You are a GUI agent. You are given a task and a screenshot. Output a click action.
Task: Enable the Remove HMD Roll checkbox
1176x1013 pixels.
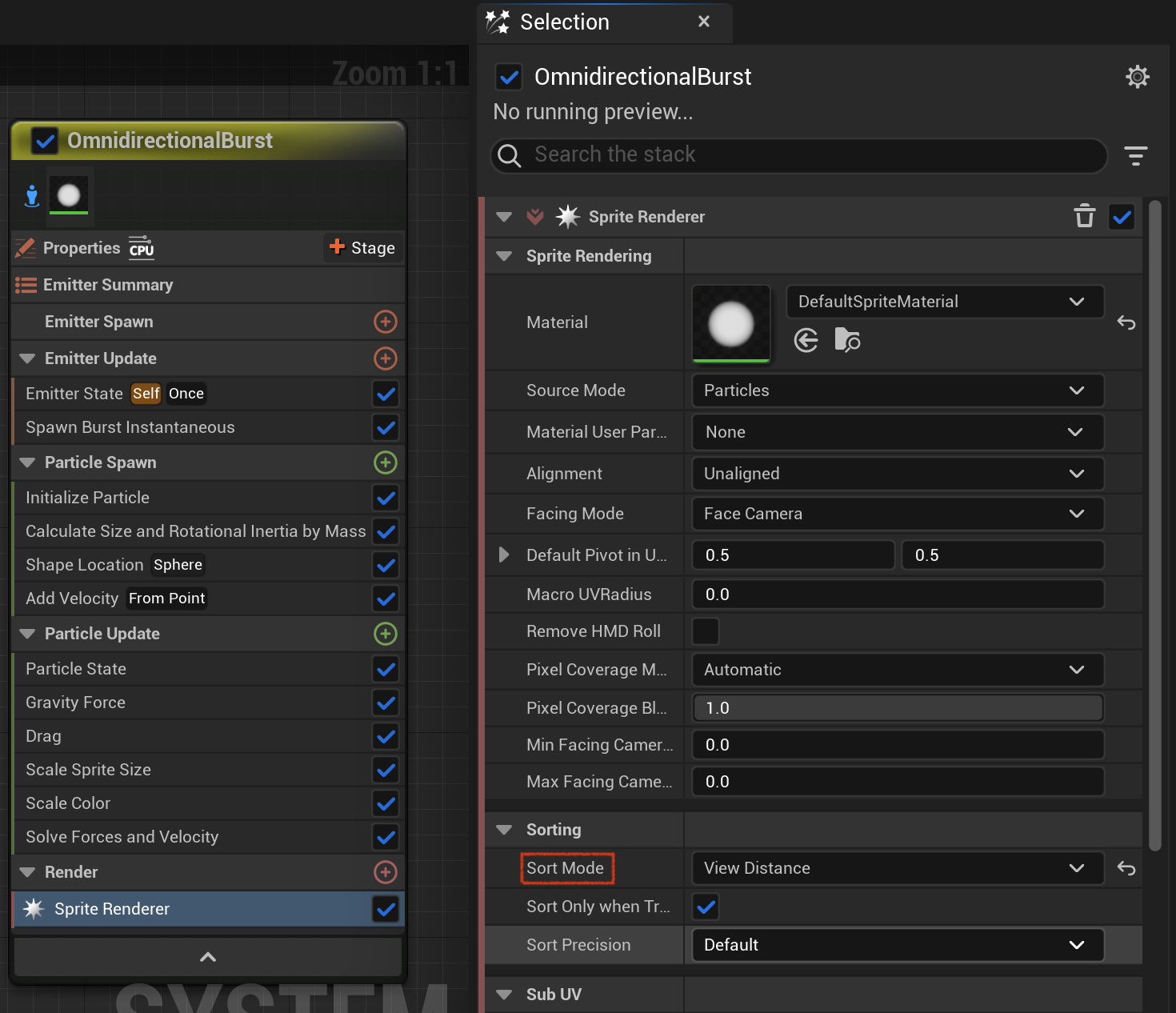(706, 631)
